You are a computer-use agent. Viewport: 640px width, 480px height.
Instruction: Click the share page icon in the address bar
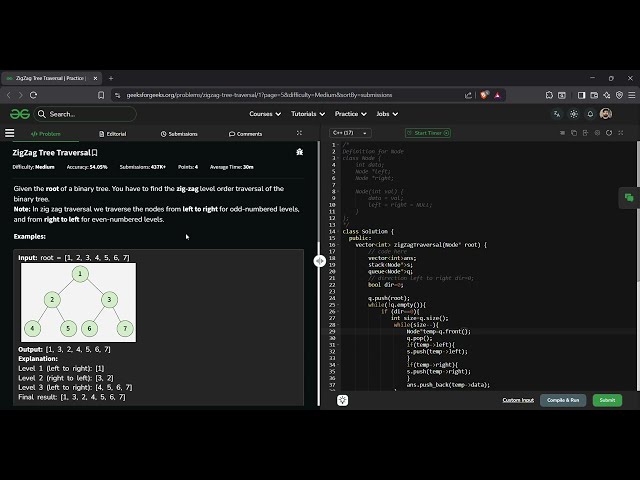click(468, 95)
